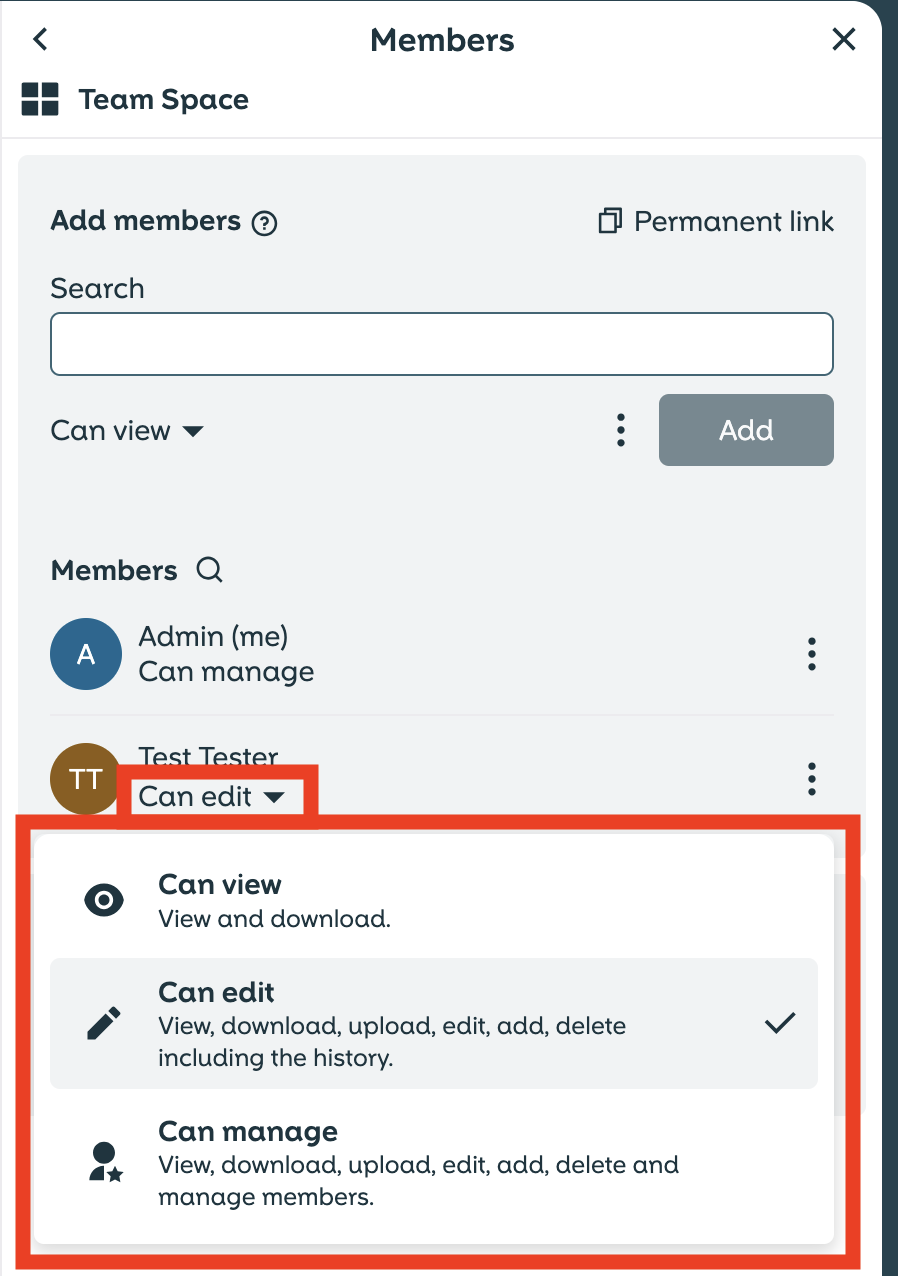Collapse Test Tester's Can edit dropdown
898x1276 pixels.
click(212, 797)
